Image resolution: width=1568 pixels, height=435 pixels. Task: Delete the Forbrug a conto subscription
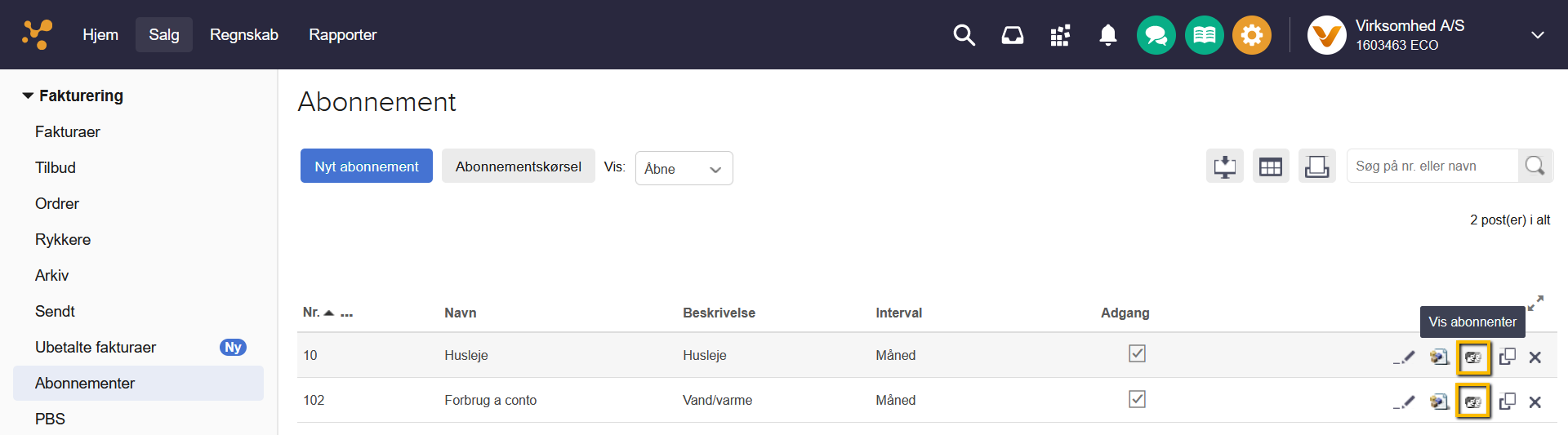point(1535,402)
